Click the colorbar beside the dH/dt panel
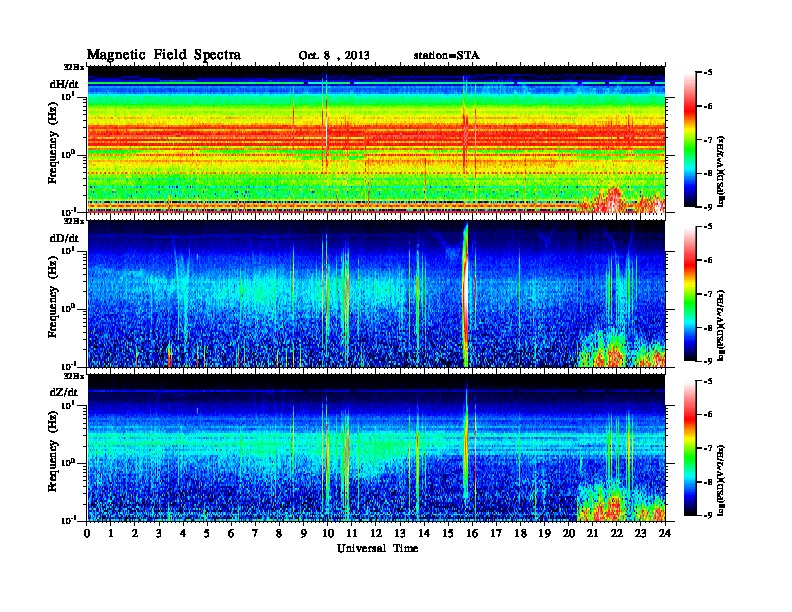This screenshot has width=792, height=612. 689,139
